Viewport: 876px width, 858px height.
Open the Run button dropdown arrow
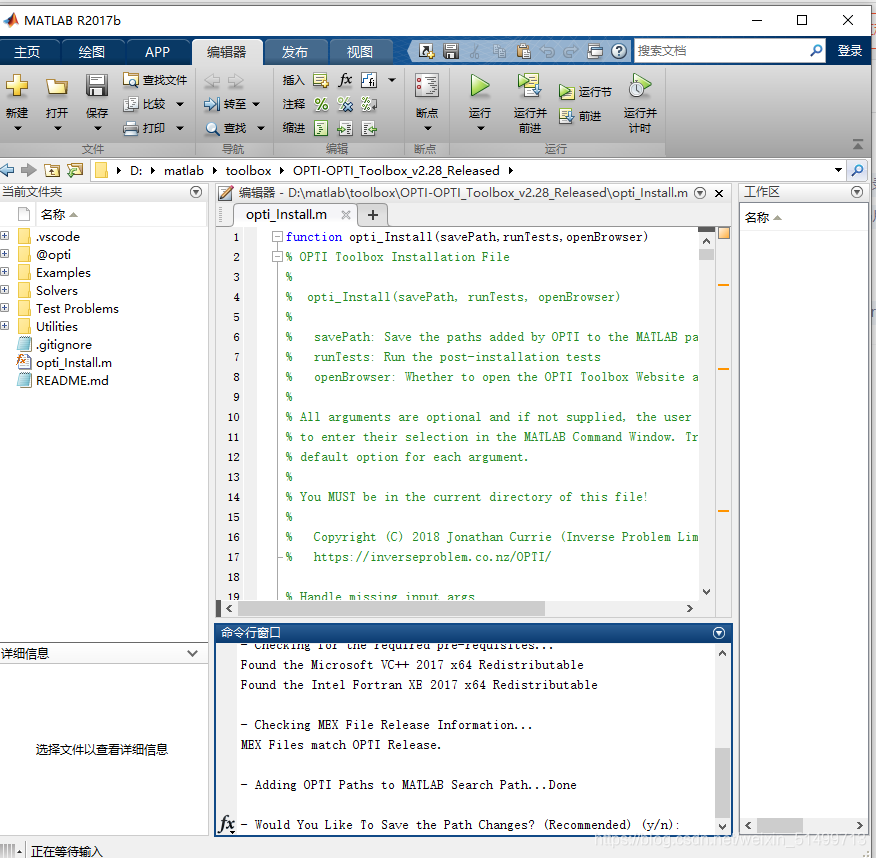tap(480, 128)
